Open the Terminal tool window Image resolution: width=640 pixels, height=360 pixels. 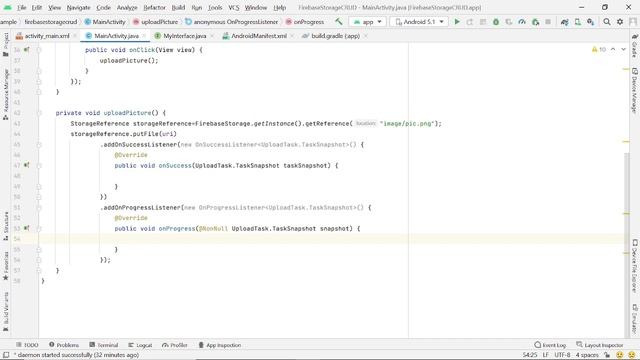104,345
